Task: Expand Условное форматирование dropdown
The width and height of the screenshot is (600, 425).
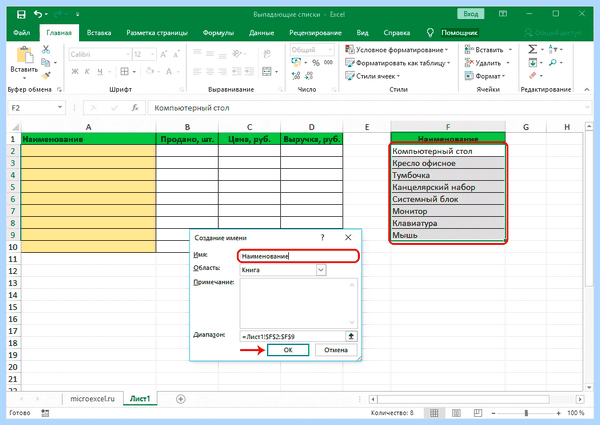Action: [x=447, y=50]
